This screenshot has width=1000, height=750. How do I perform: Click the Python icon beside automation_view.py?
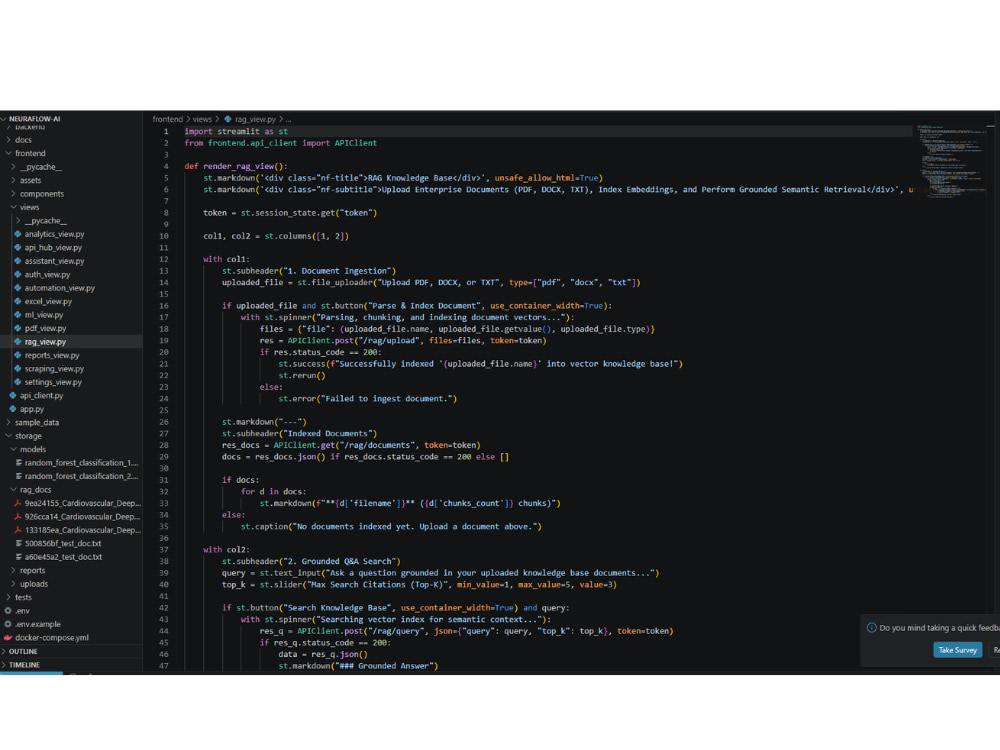[x=18, y=288]
